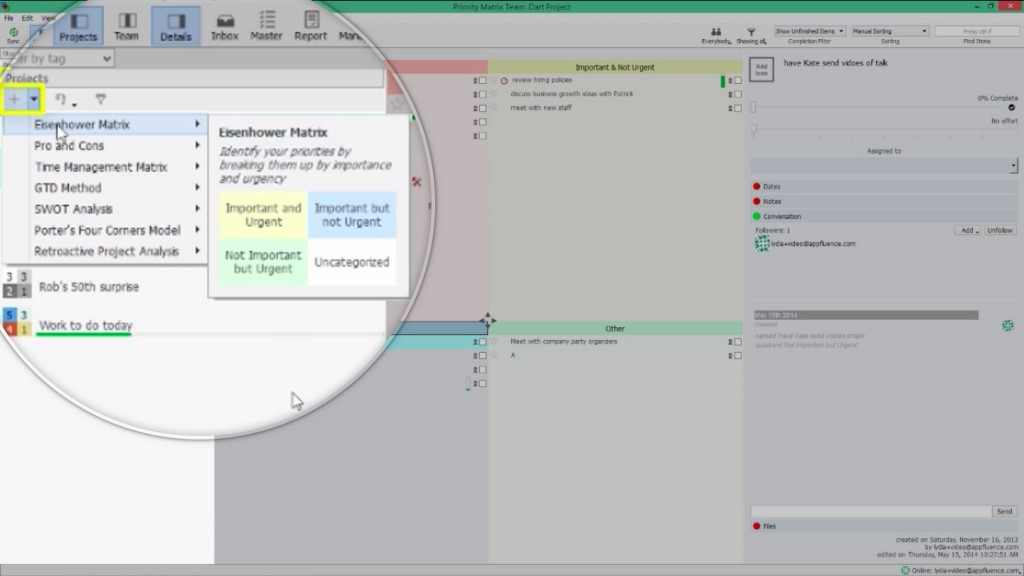1024x576 pixels.
Task: Check off discuss business growth ideas with Patrick
Action: pos(738,94)
